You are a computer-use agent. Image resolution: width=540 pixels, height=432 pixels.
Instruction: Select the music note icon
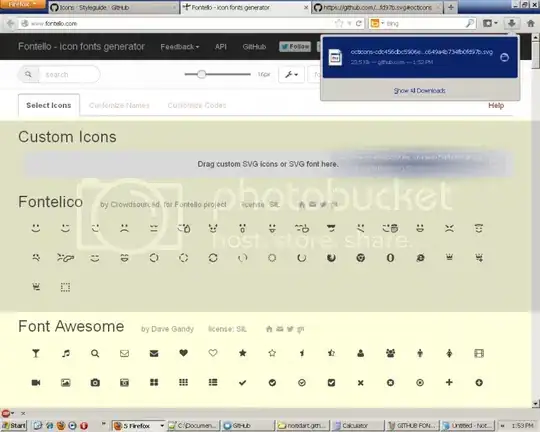pyautogui.click(x=65, y=353)
